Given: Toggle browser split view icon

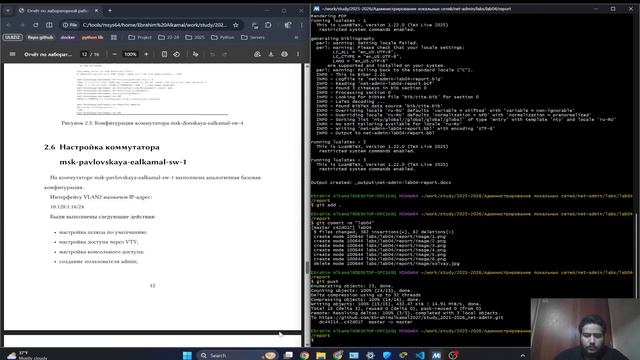Looking at the screenshot, I should point(49,25).
